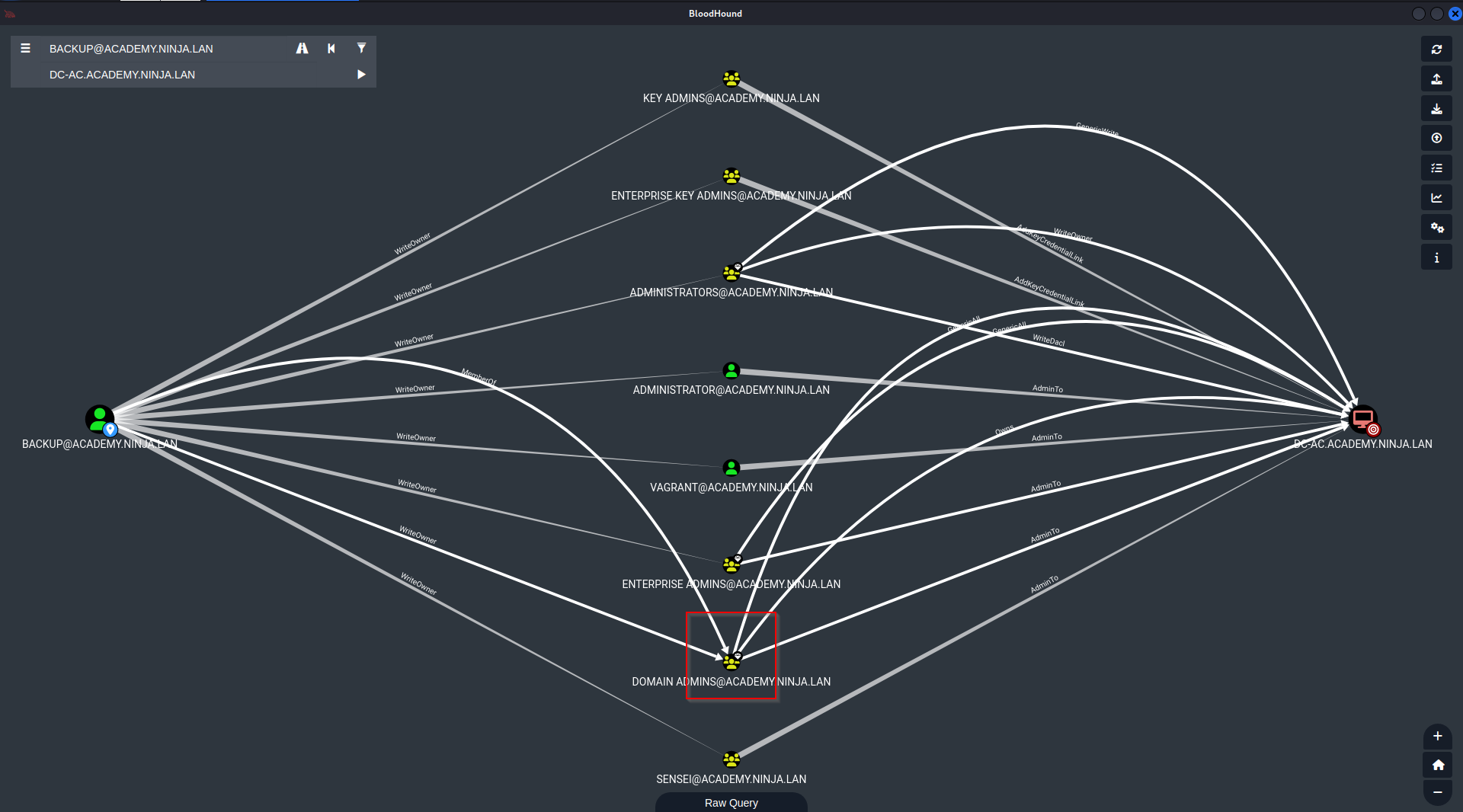Click the upload data icon
The image size is (1463, 812).
[x=1436, y=139]
